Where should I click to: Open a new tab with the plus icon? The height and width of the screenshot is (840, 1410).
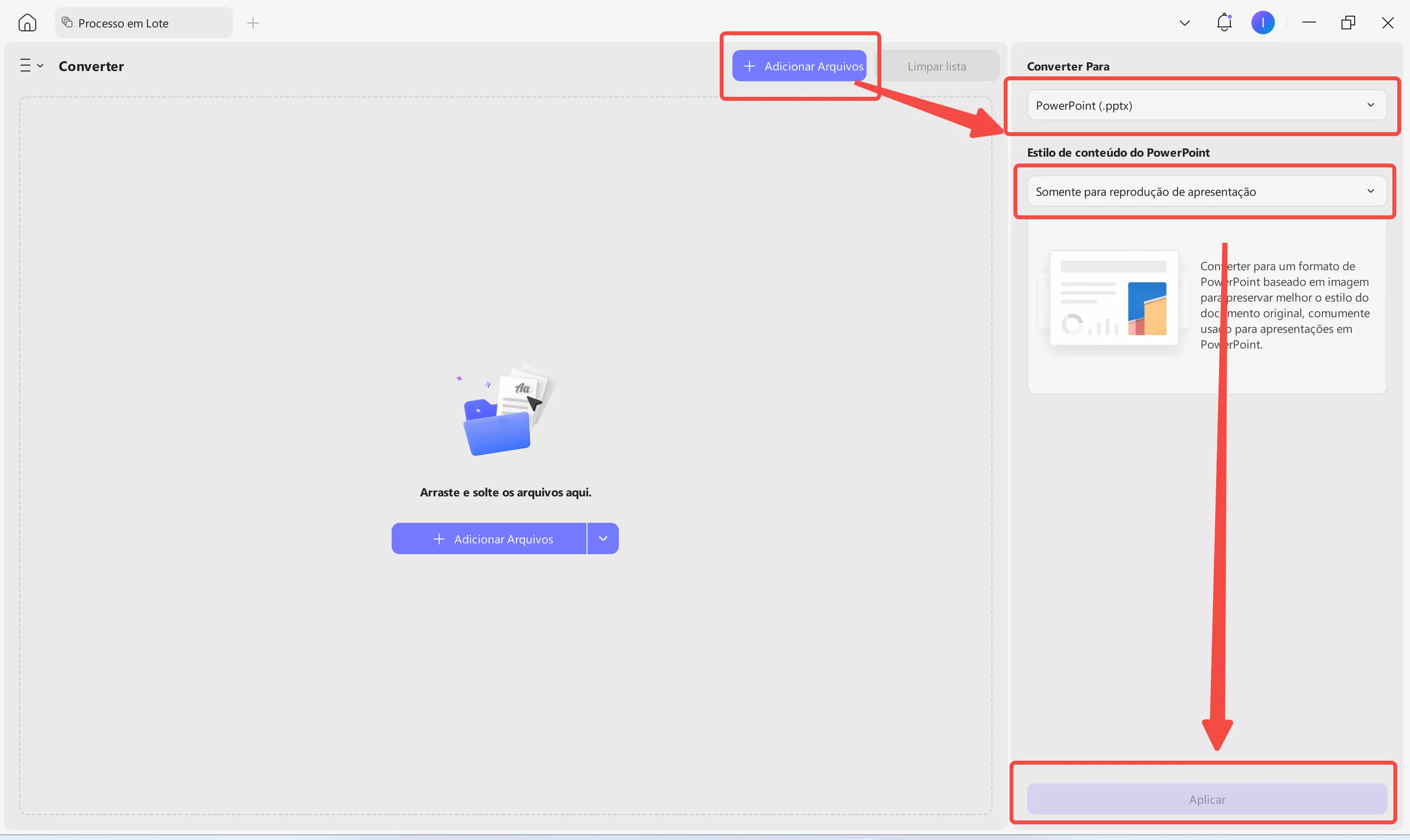click(253, 23)
